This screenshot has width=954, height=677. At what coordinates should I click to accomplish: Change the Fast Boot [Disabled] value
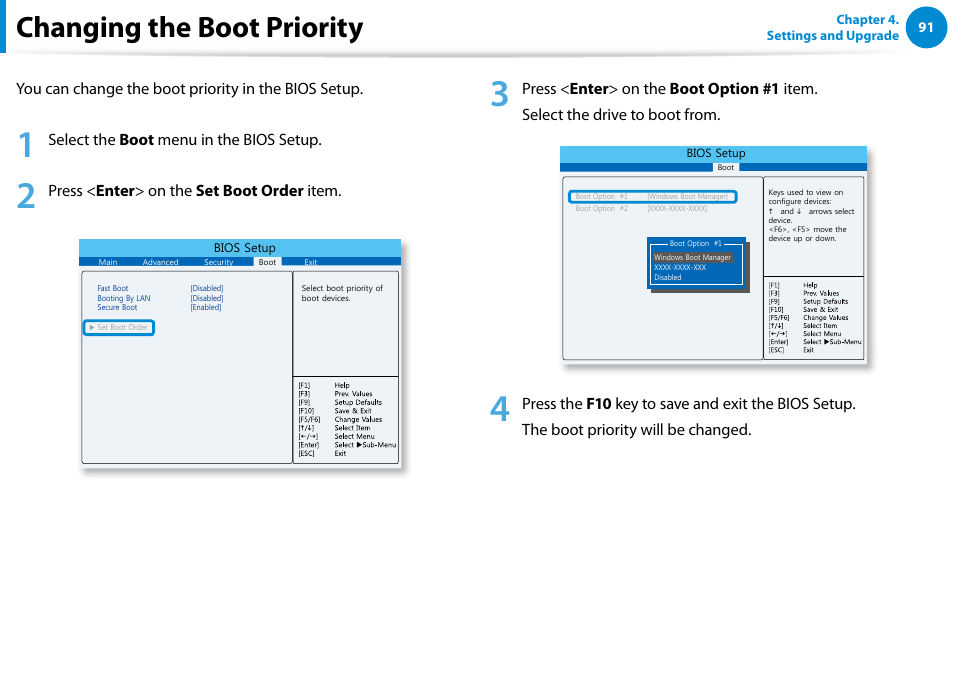(x=207, y=288)
